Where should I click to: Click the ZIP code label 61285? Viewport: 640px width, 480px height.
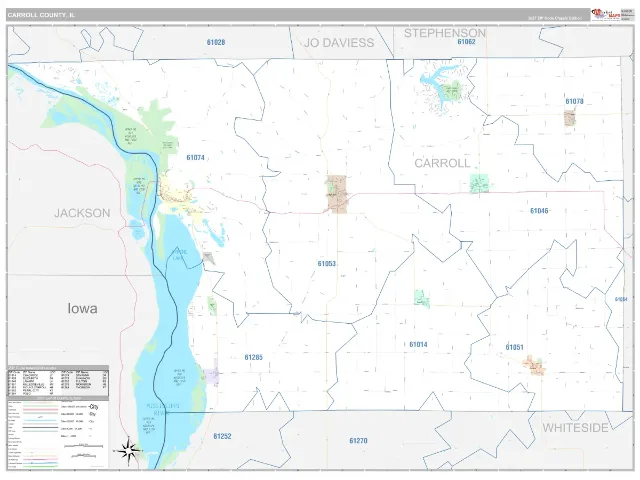tap(253, 358)
